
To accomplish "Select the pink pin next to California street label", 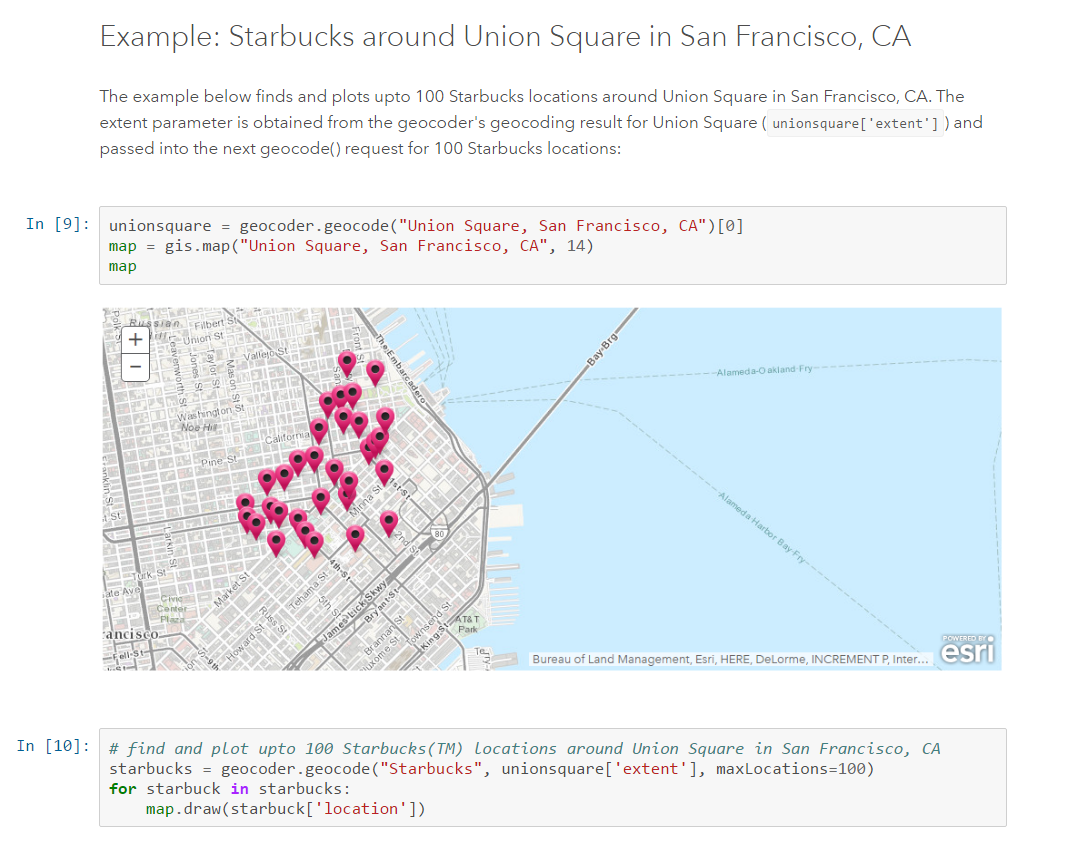I will (x=319, y=430).
